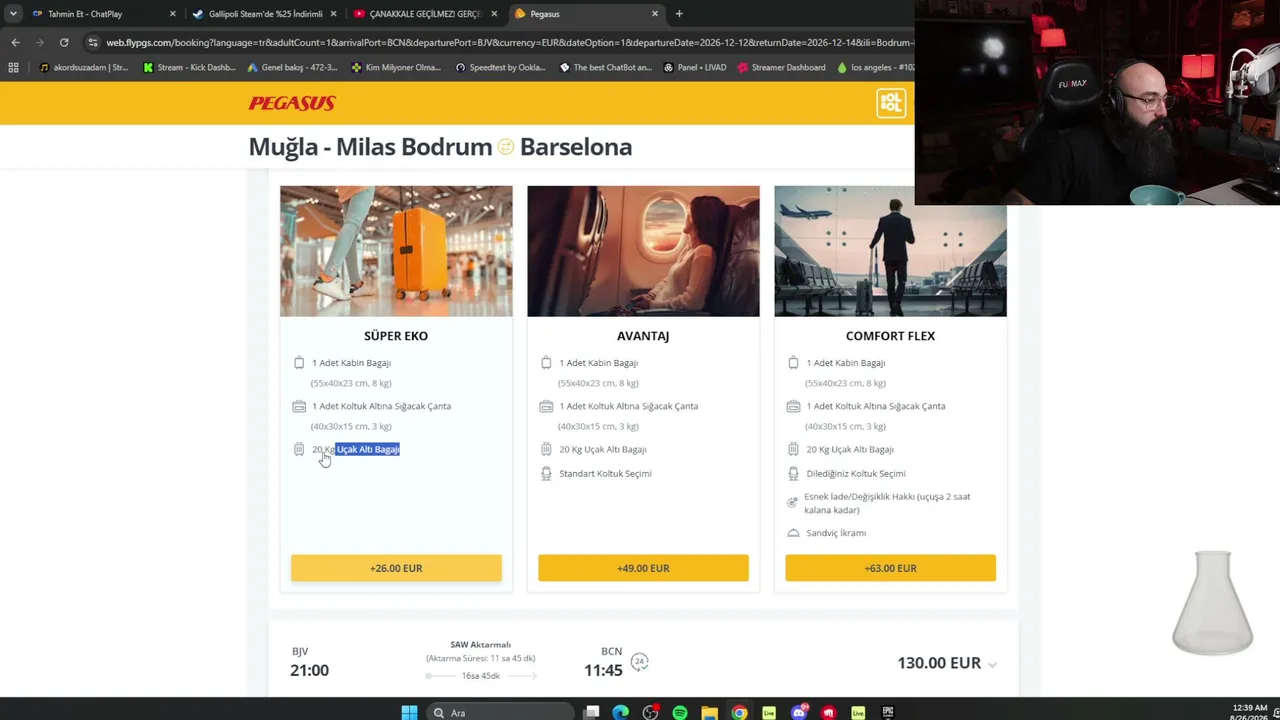Close the Tahmin Et - ChatPlay tab
The height and width of the screenshot is (720, 1280).
tap(172, 14)
